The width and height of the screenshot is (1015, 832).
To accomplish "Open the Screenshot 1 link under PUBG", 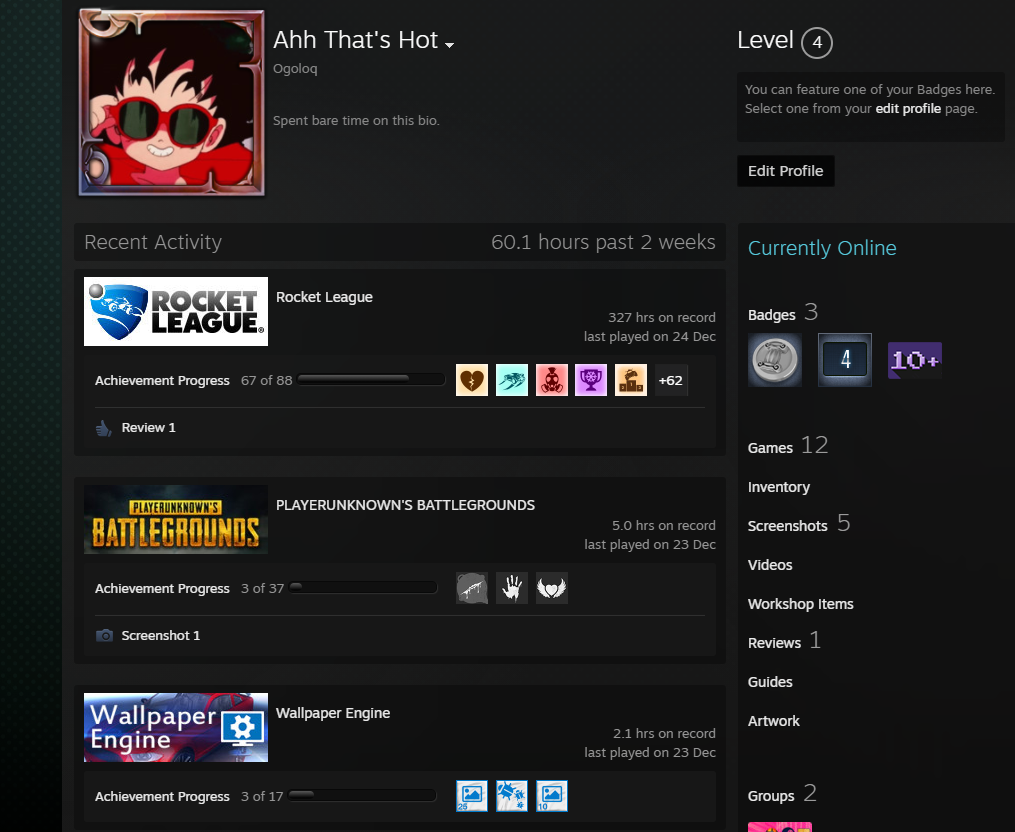I will pyautogui.click(x=161, y=635).
